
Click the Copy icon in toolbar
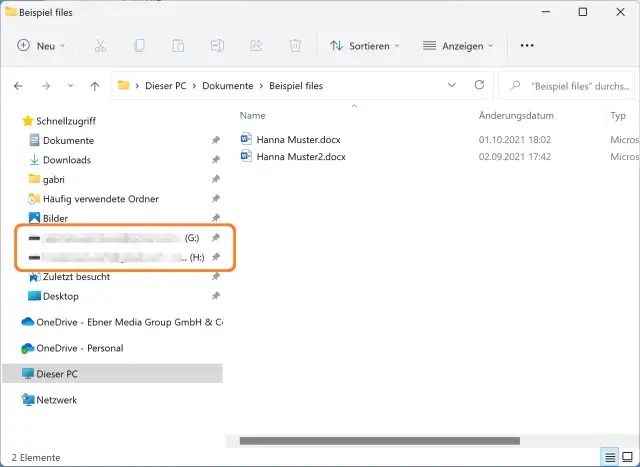(139, 46)
